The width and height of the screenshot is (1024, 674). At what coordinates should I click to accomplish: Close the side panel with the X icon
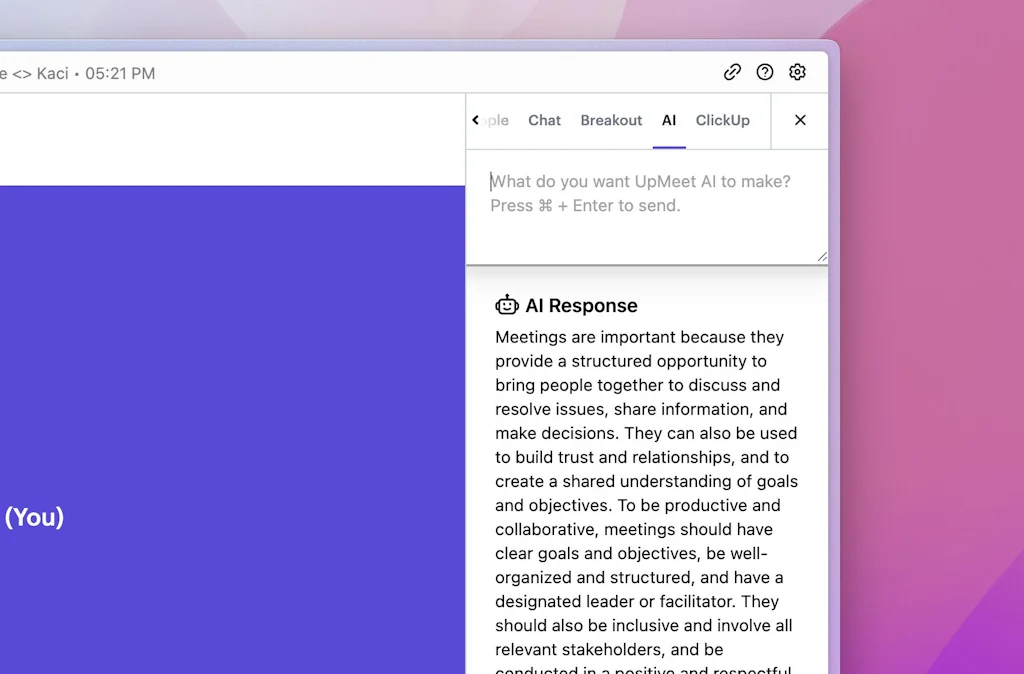coord(800,120)
